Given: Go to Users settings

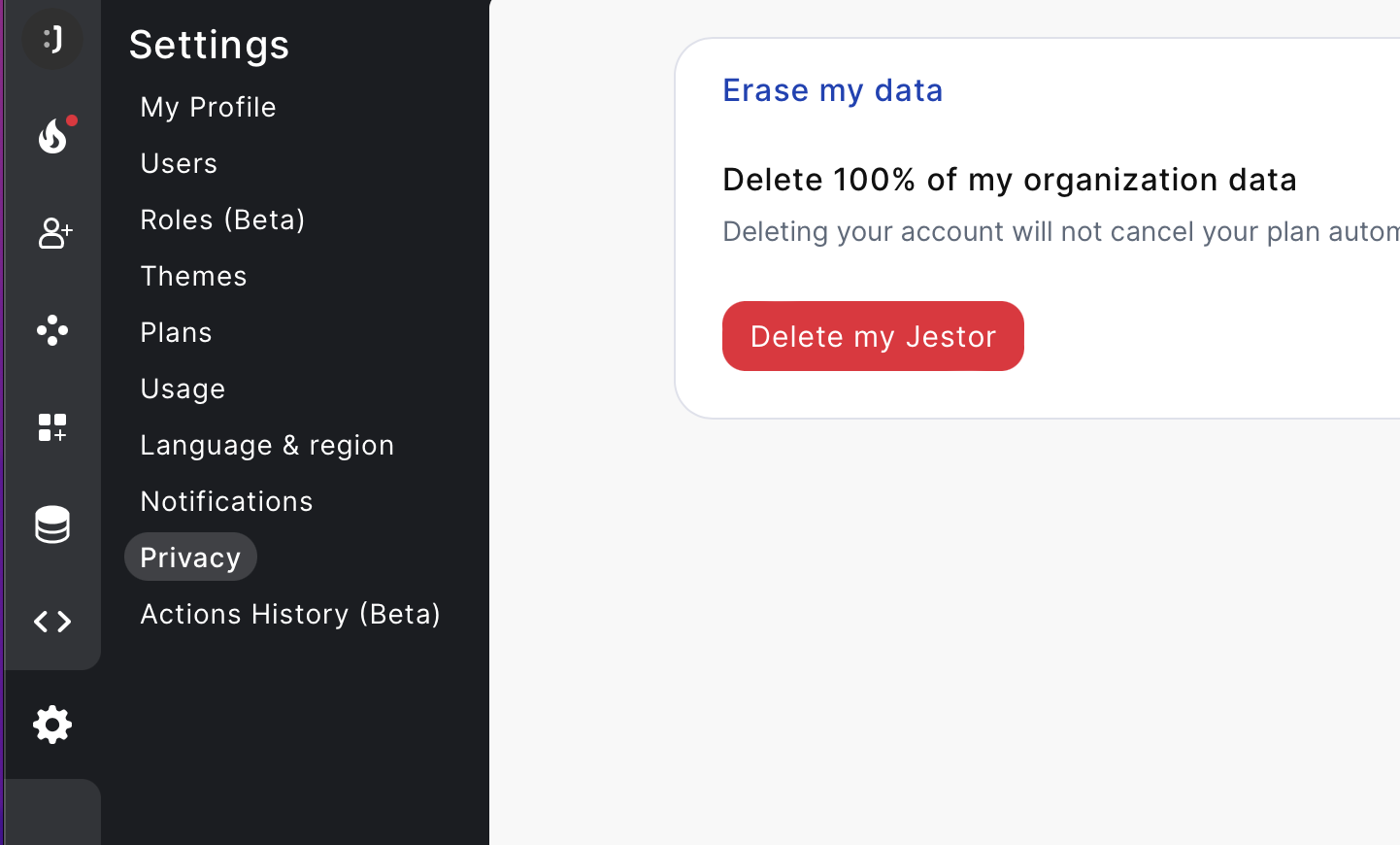Looking at the screenshot, I should coord(179,163).
